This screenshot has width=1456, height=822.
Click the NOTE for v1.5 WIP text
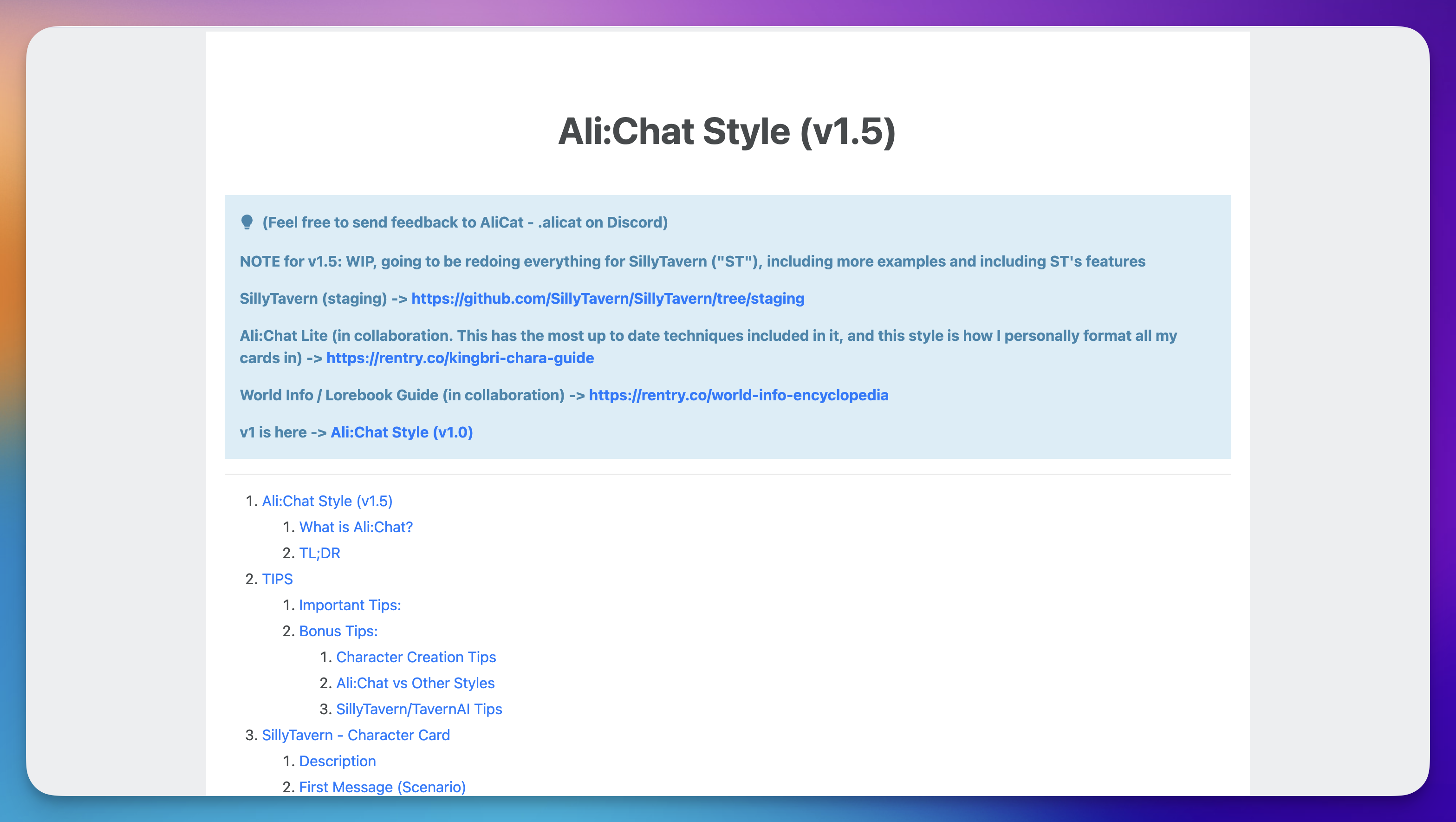692,261
